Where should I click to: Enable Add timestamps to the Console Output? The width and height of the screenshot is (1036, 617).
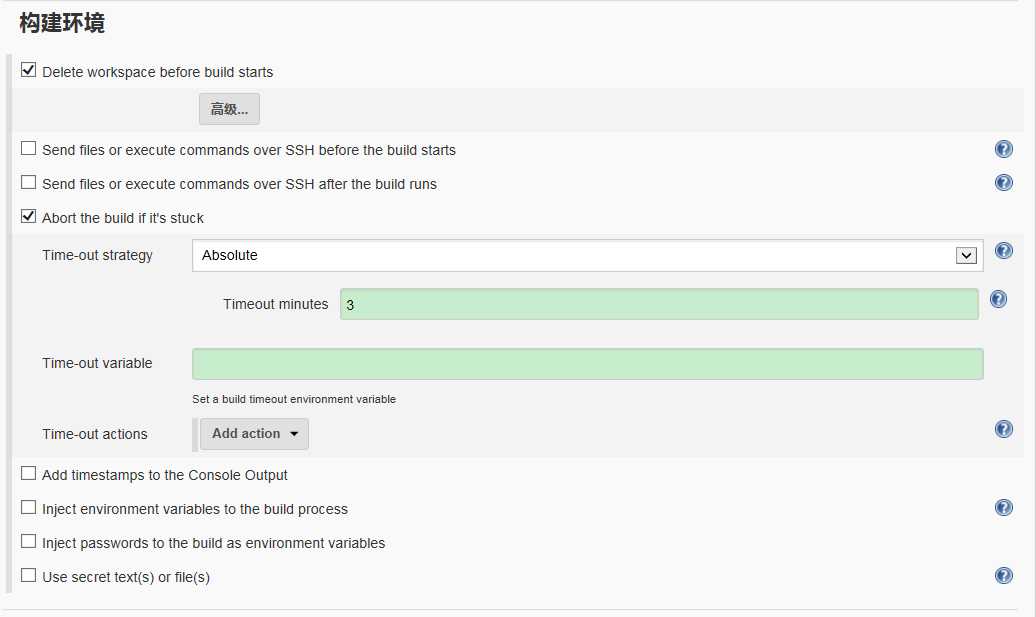tap(28, 473)
